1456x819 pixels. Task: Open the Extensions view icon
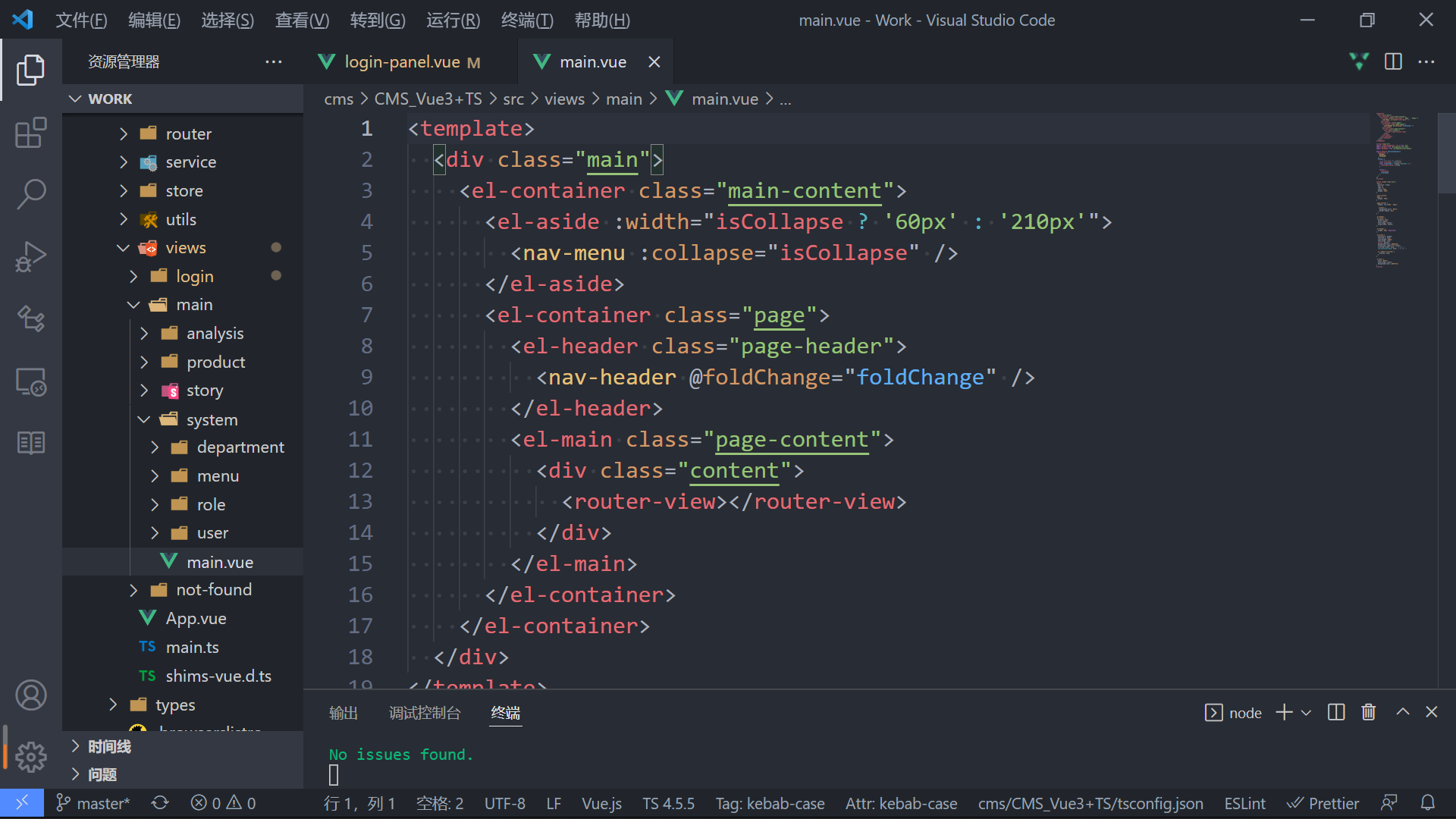click(x=30, y=133)
